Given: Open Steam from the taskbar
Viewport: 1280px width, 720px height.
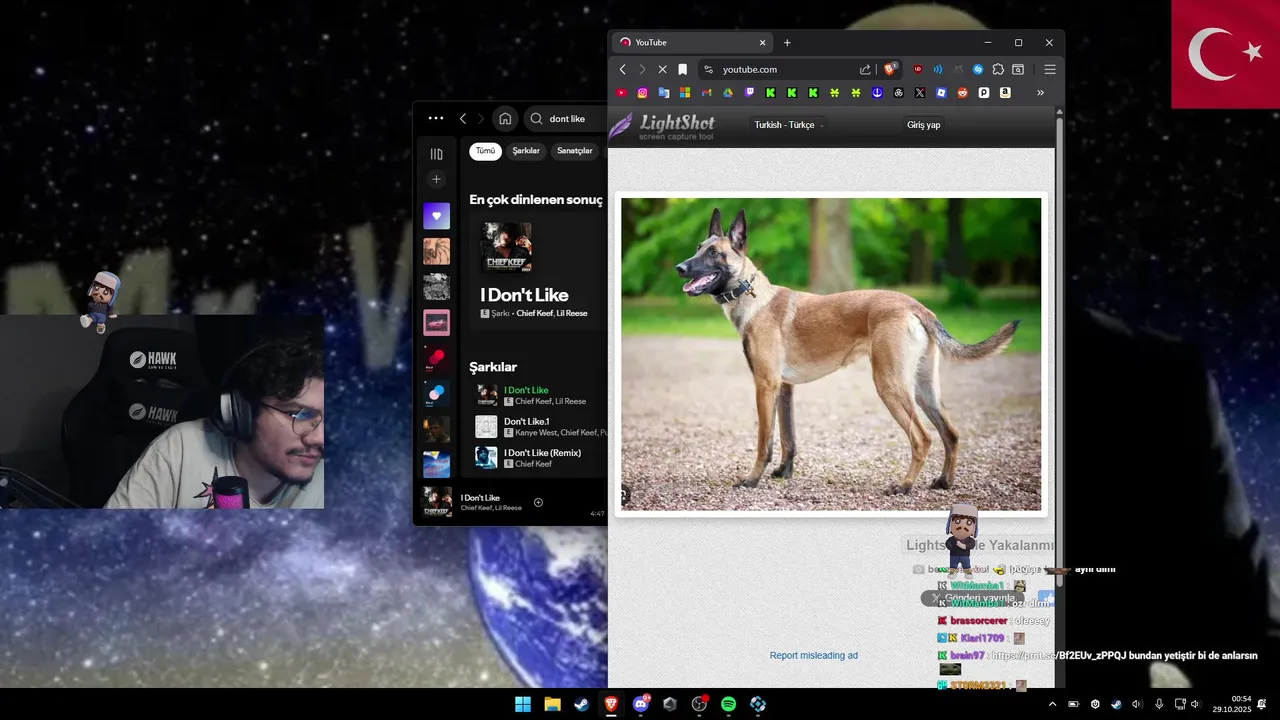Looking at the screenshot, I should tap(581, 704).
